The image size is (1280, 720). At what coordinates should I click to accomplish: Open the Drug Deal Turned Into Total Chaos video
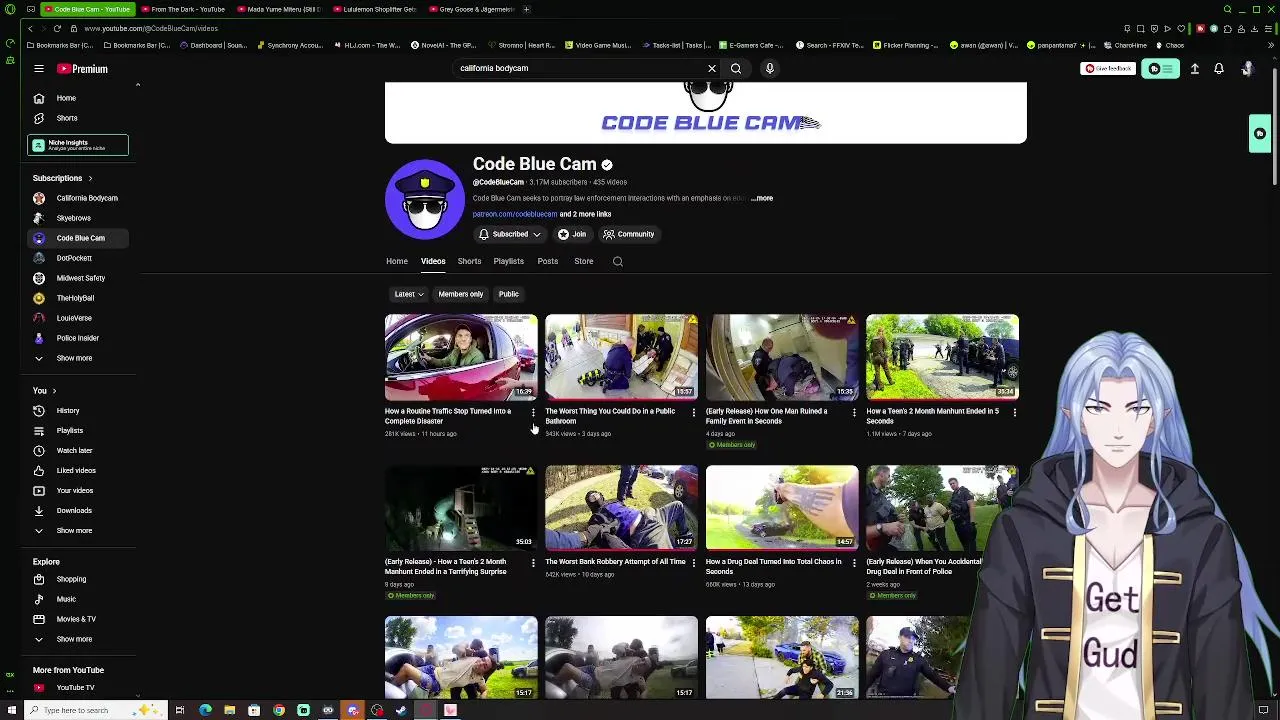(782, 508)
